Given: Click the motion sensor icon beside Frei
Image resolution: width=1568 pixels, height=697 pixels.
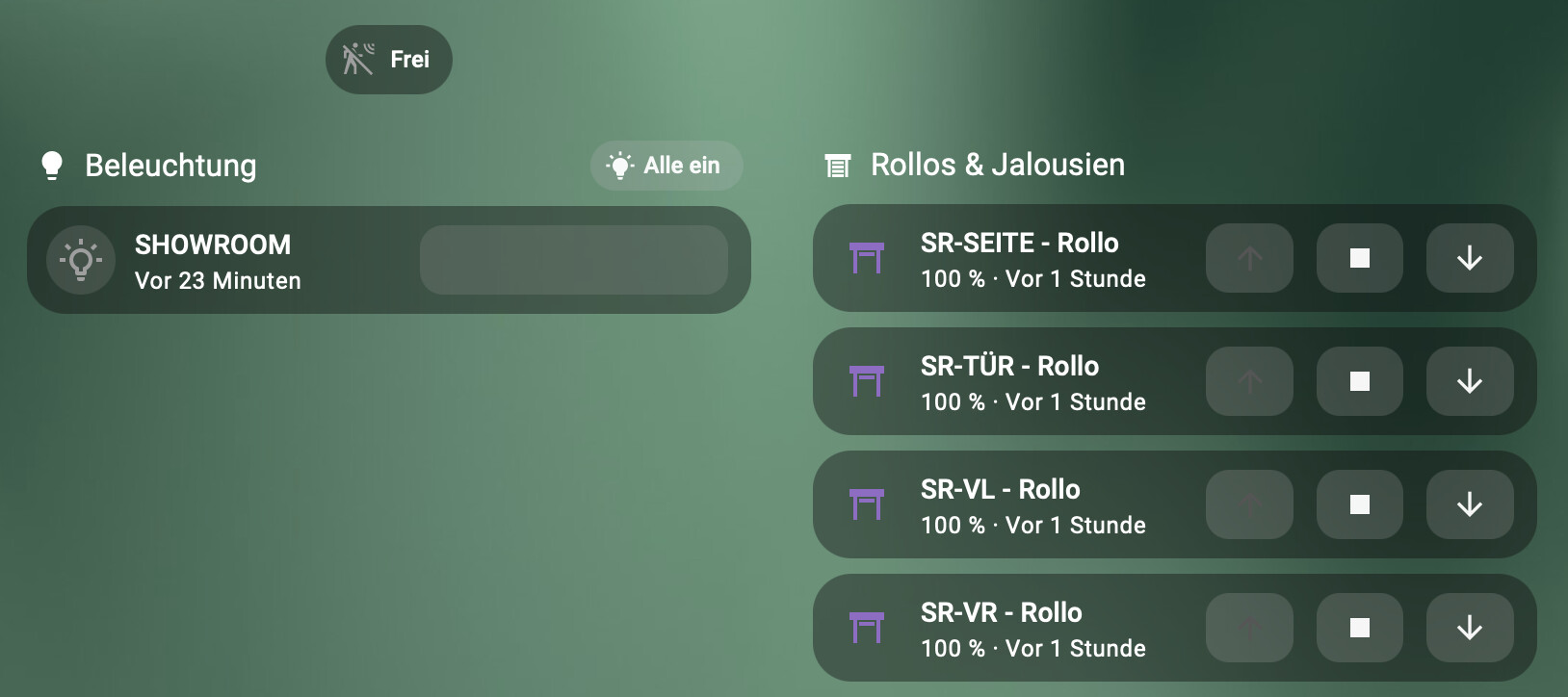Looking at the screenshot, I should pos(358,60).
